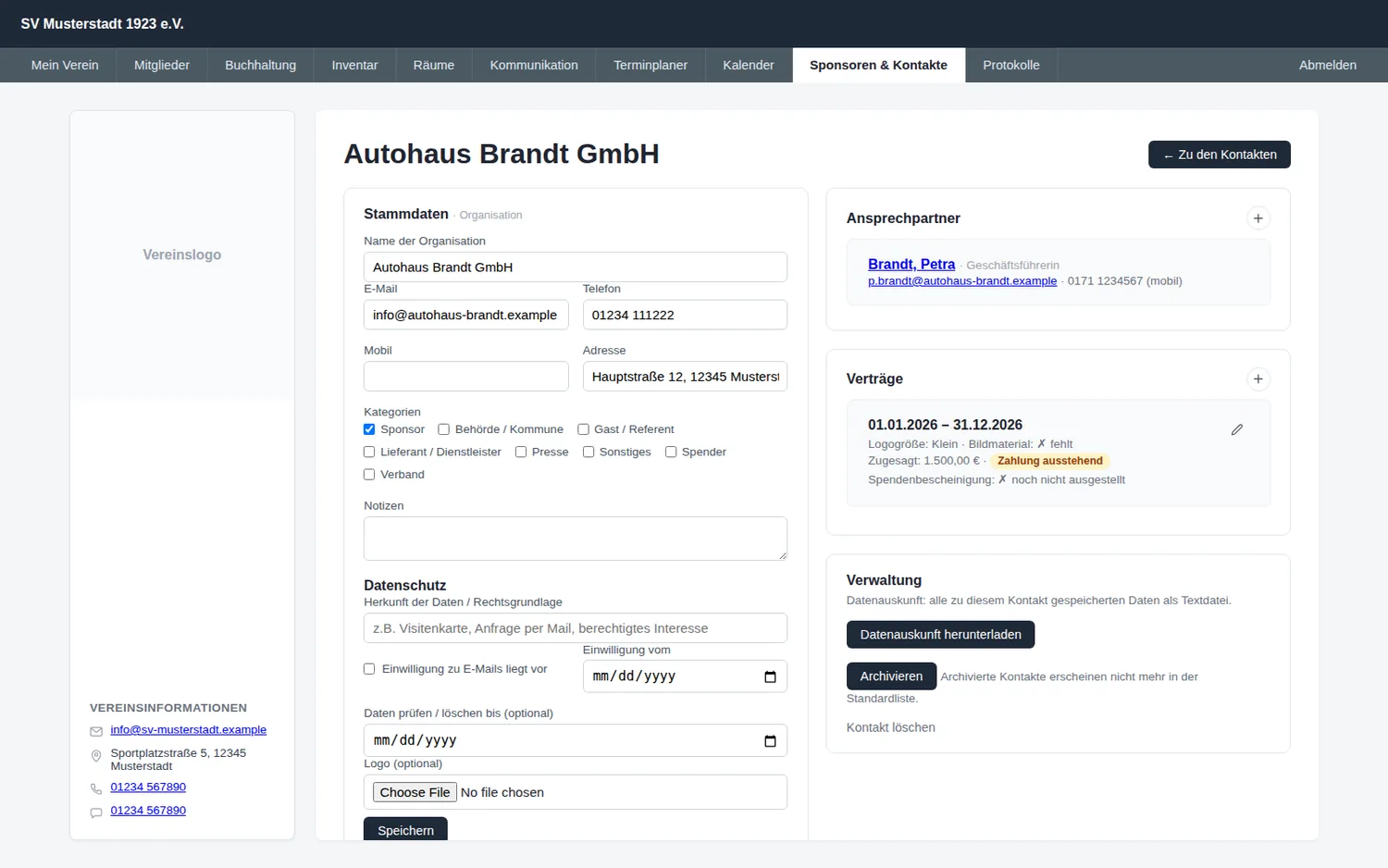
Task: Click the Choose File button for logo
Action: coord(415,792)
